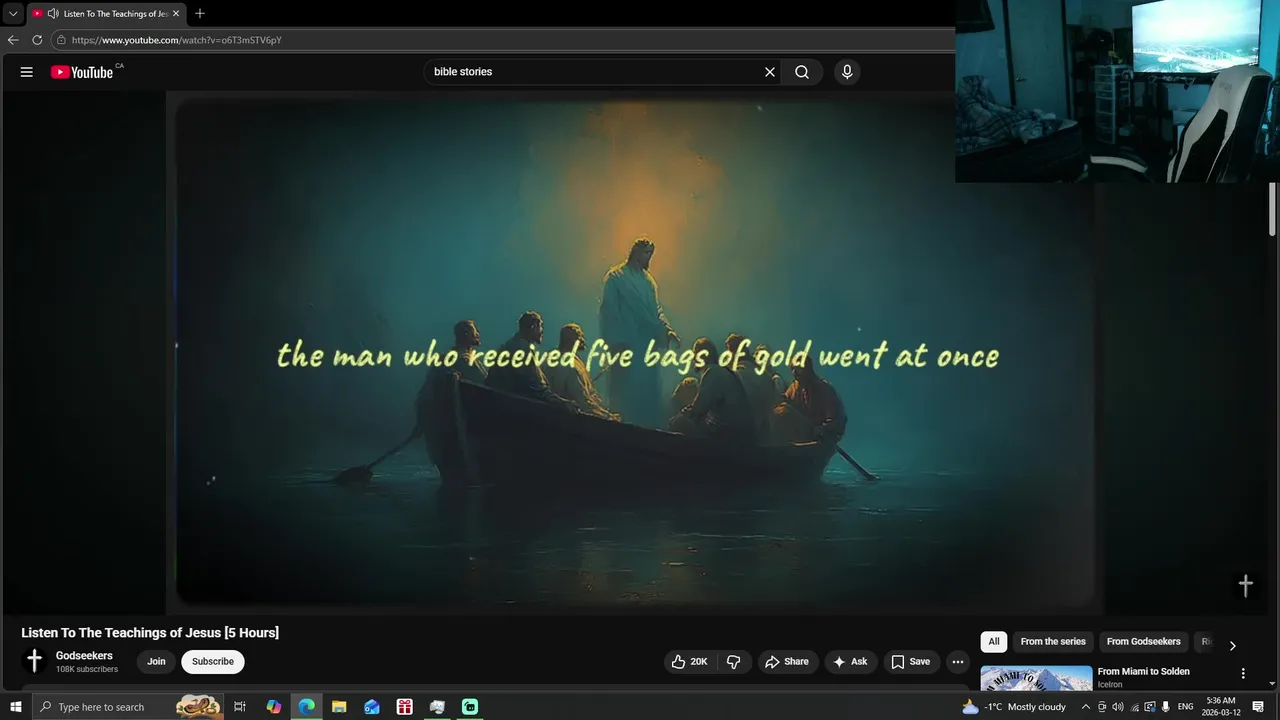Click the 108K subscribers text
This screenshot has width=1280, height=720.
87,669
